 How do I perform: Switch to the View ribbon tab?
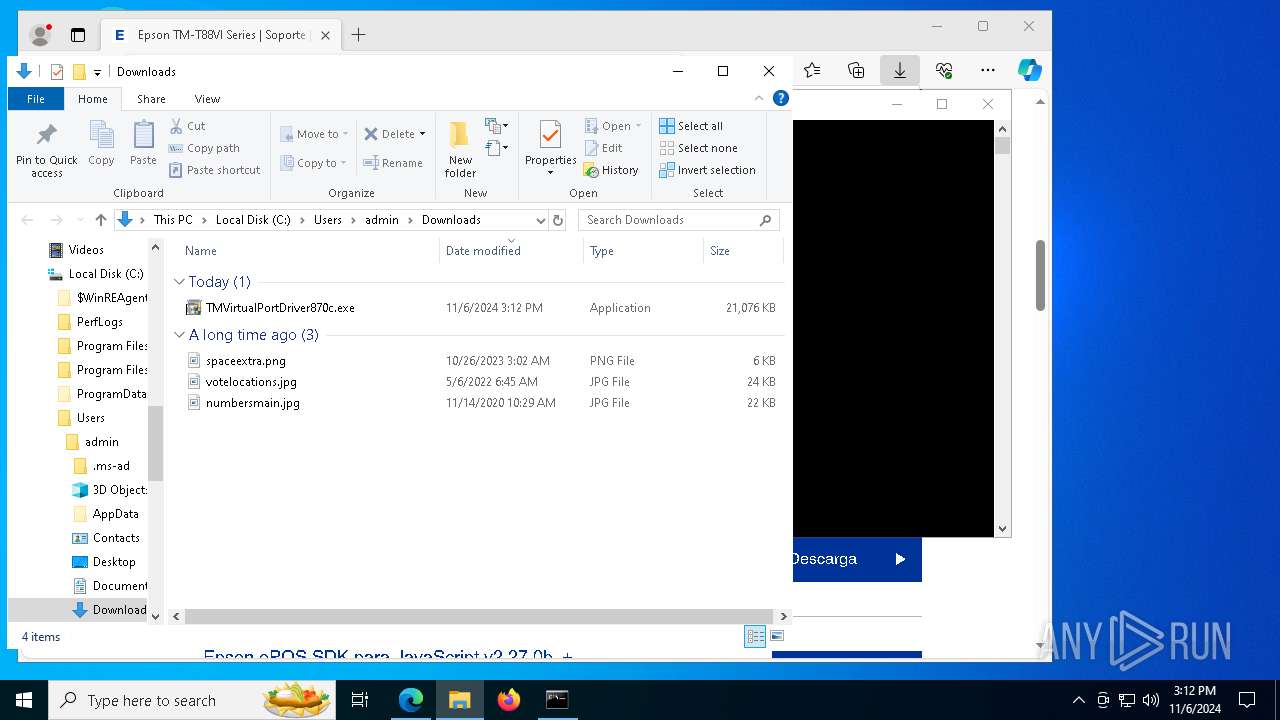tap(207, 99)
